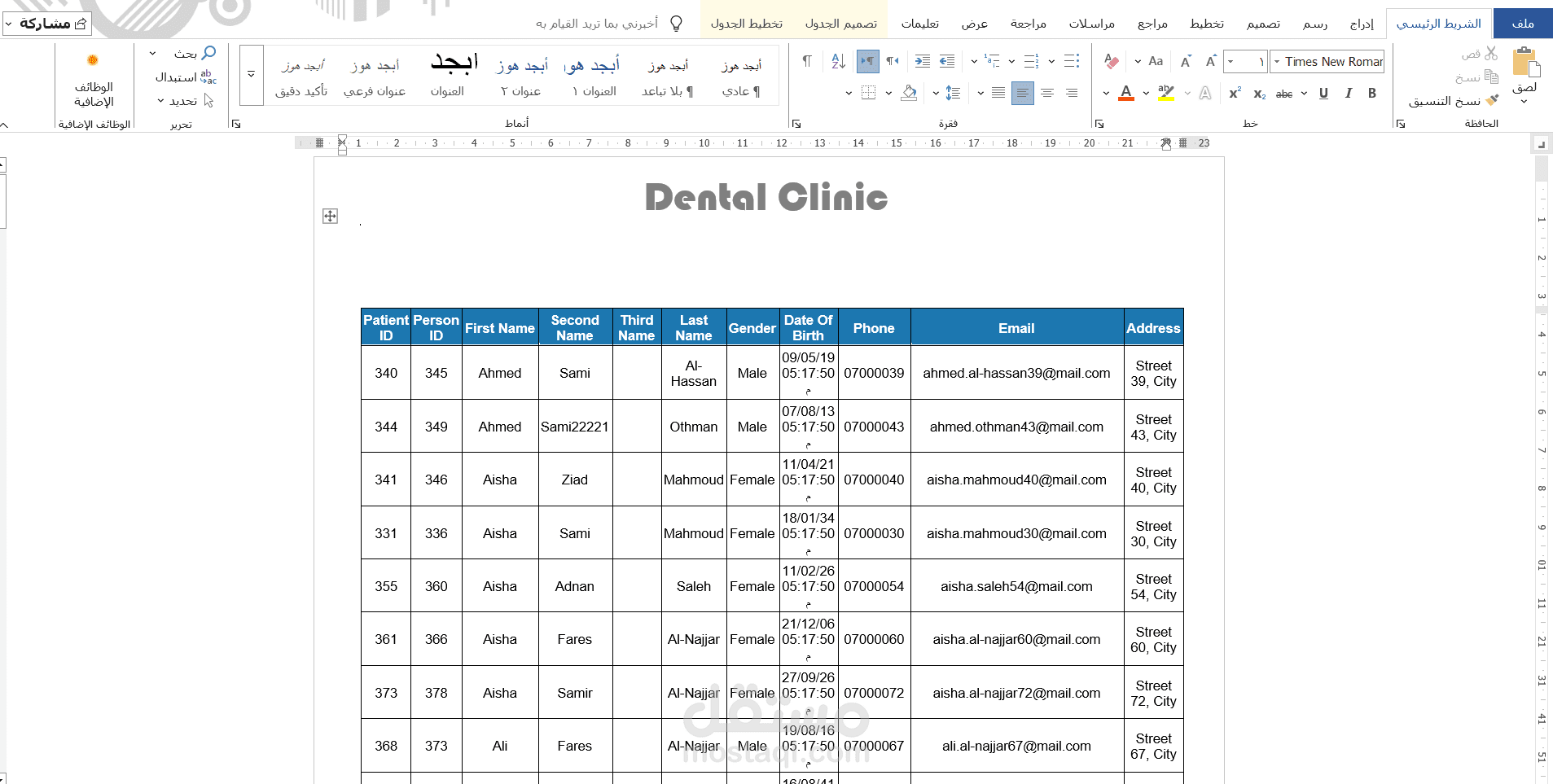The width and height of the screenshot is (1553, 784).
Task: Activate the Format Painter (نسخ التنسيق) brush
Action: 1492,100
